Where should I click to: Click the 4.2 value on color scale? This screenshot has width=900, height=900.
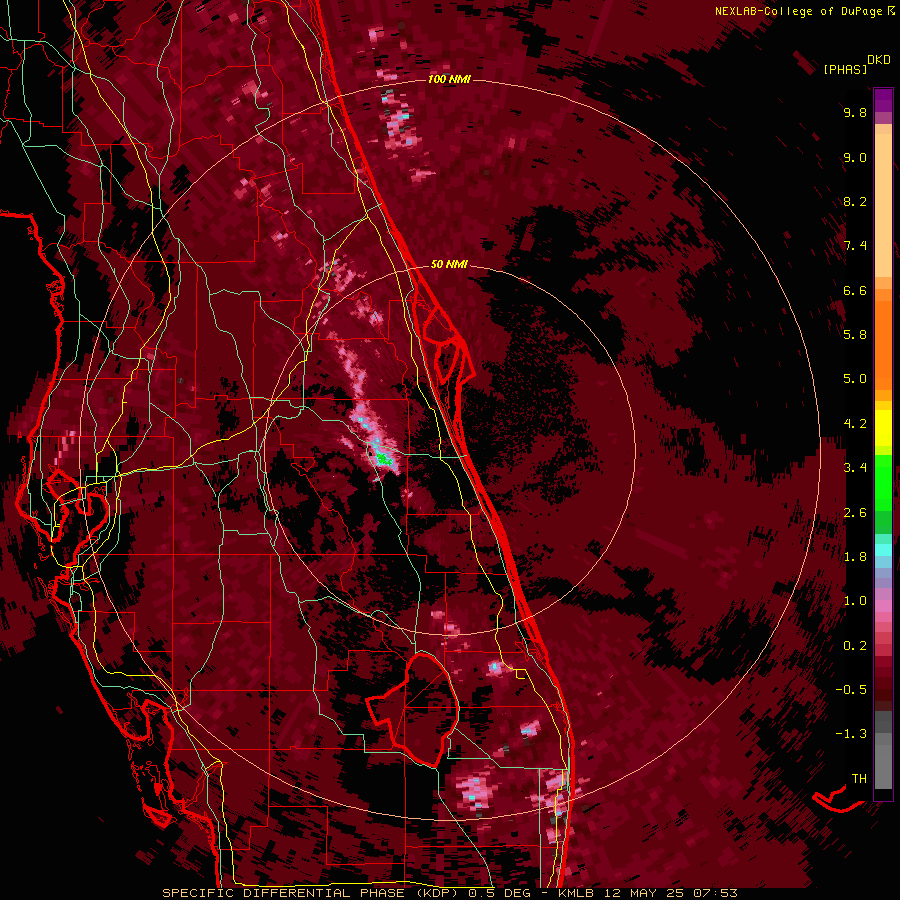(855, 424)
